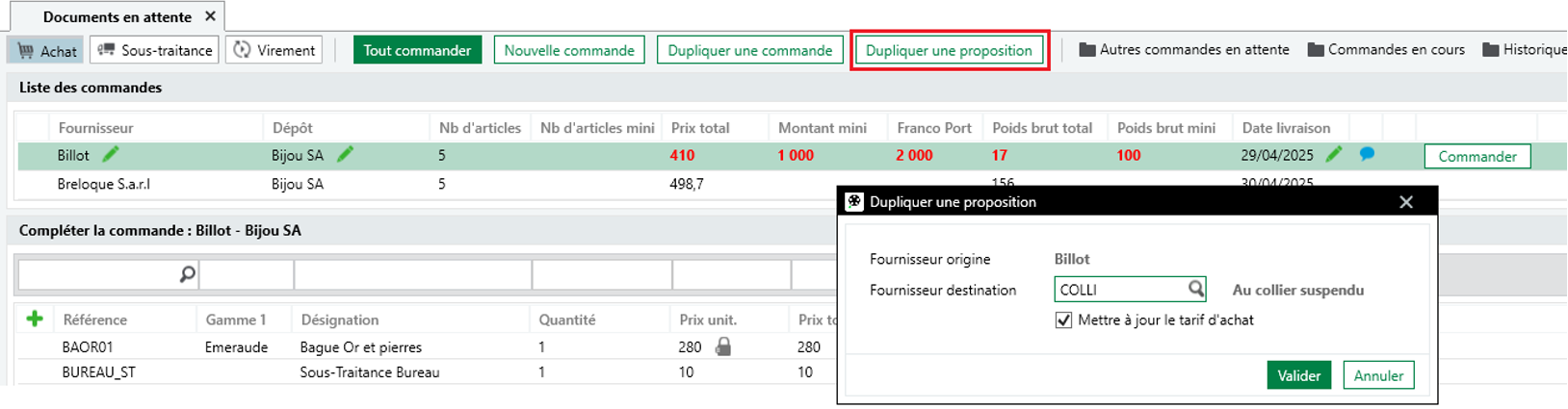Viewport: 1568px width, 409px height.
Task: Click the Au collier suspendu supplier name
Action: click(1298, 290)
